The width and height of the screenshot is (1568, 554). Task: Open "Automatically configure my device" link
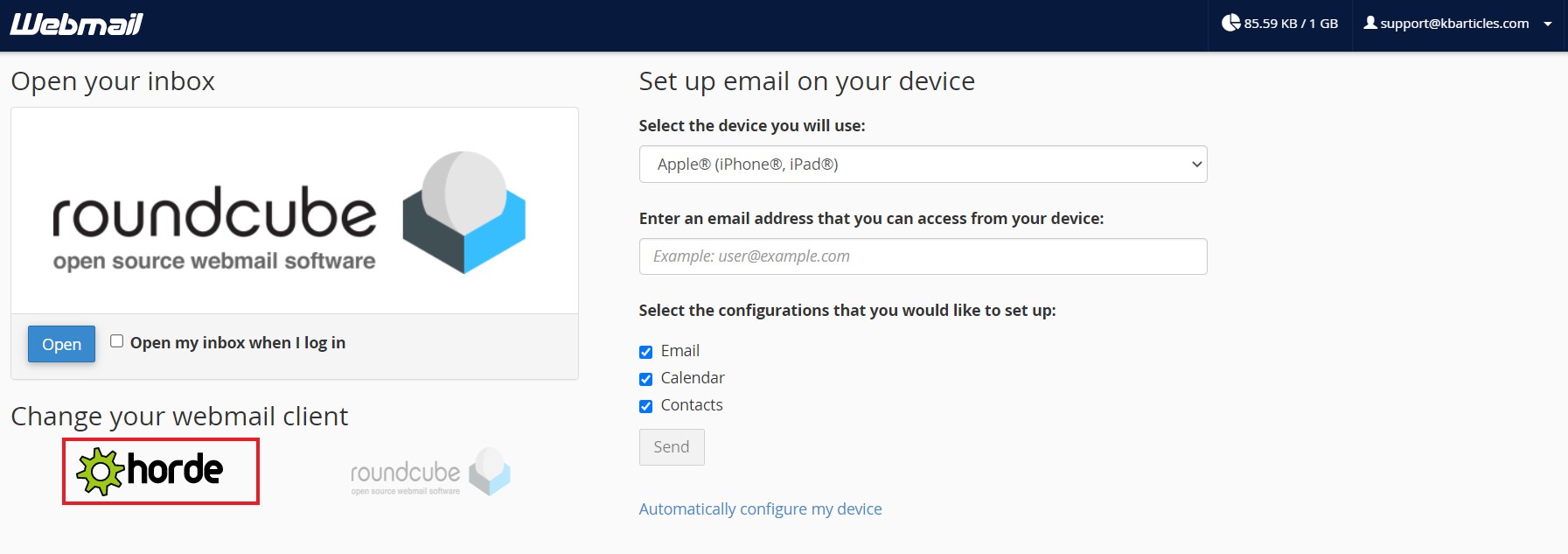(760, 509)
